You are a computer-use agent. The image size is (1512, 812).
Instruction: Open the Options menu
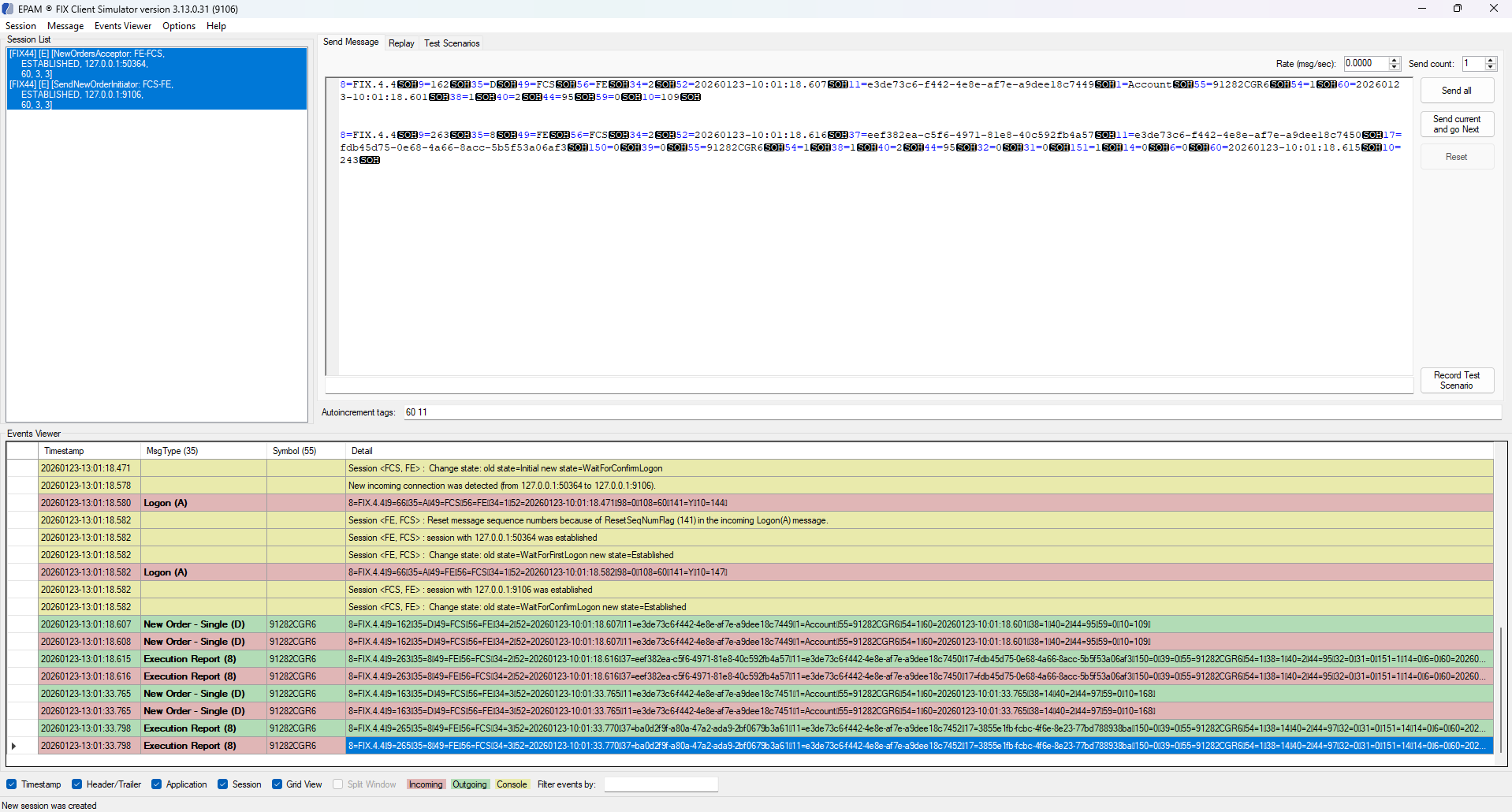click(178, 26)
